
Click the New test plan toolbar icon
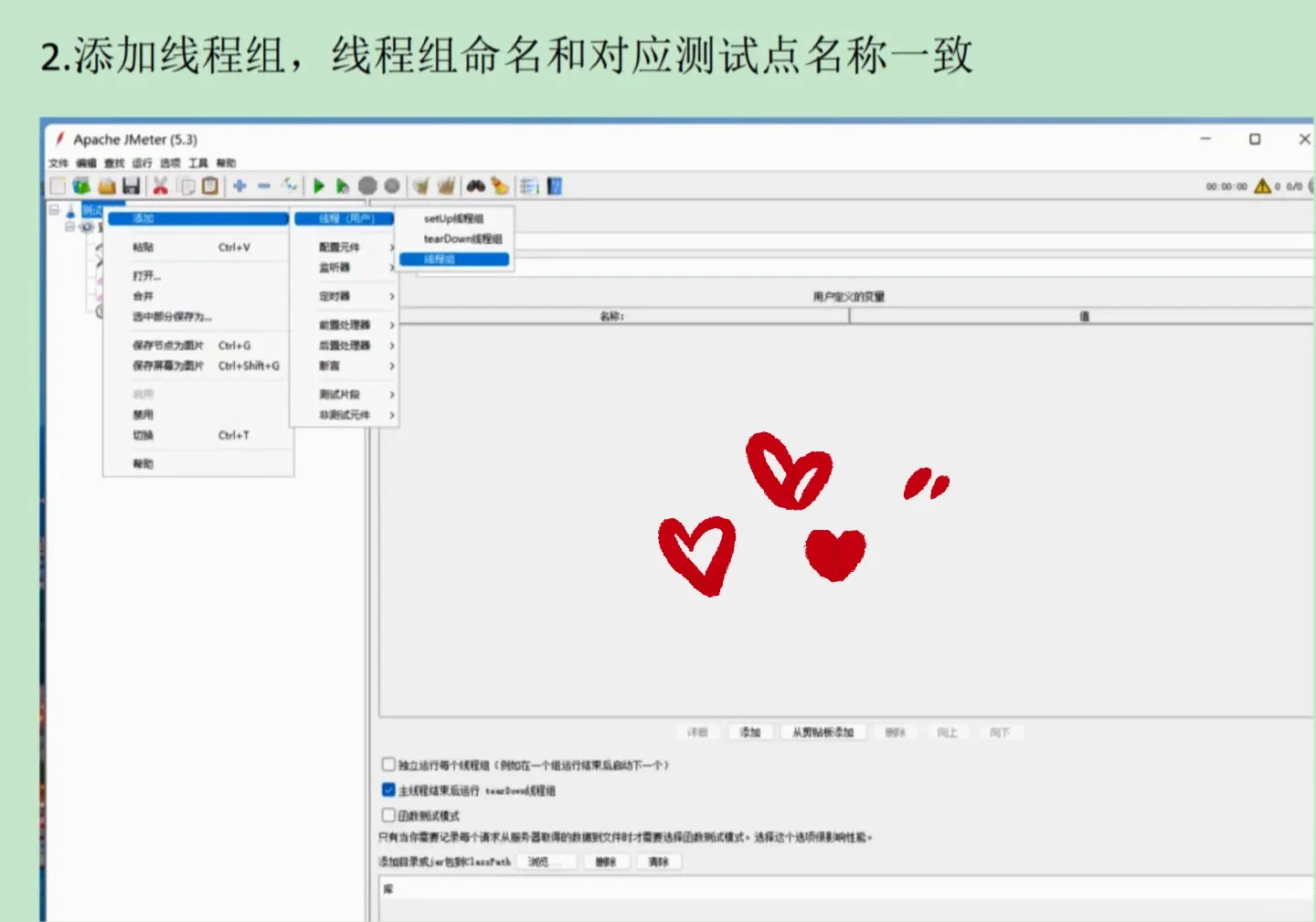point(58,186)
